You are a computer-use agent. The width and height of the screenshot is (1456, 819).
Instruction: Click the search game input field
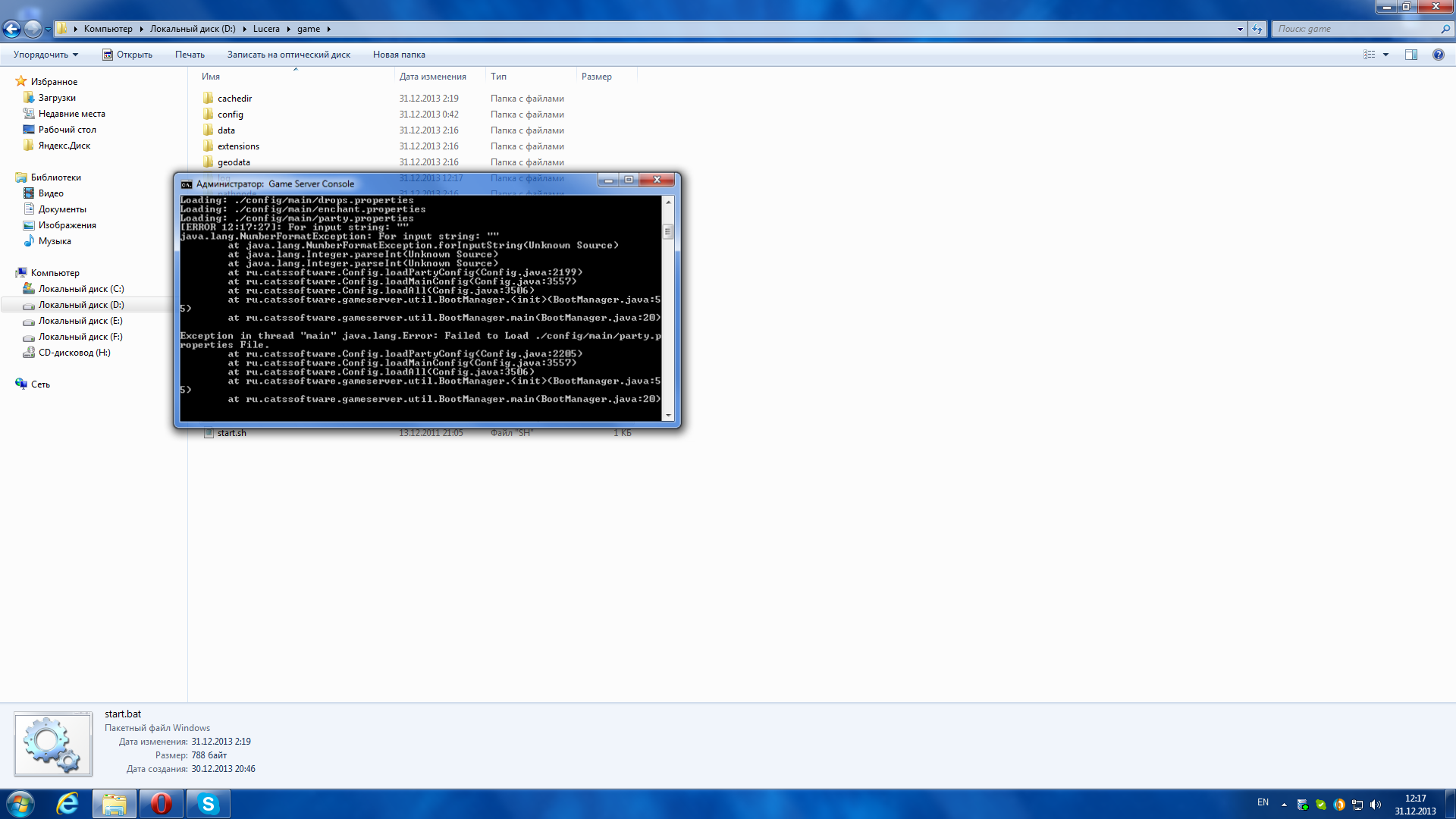[x=1356, y=29]
